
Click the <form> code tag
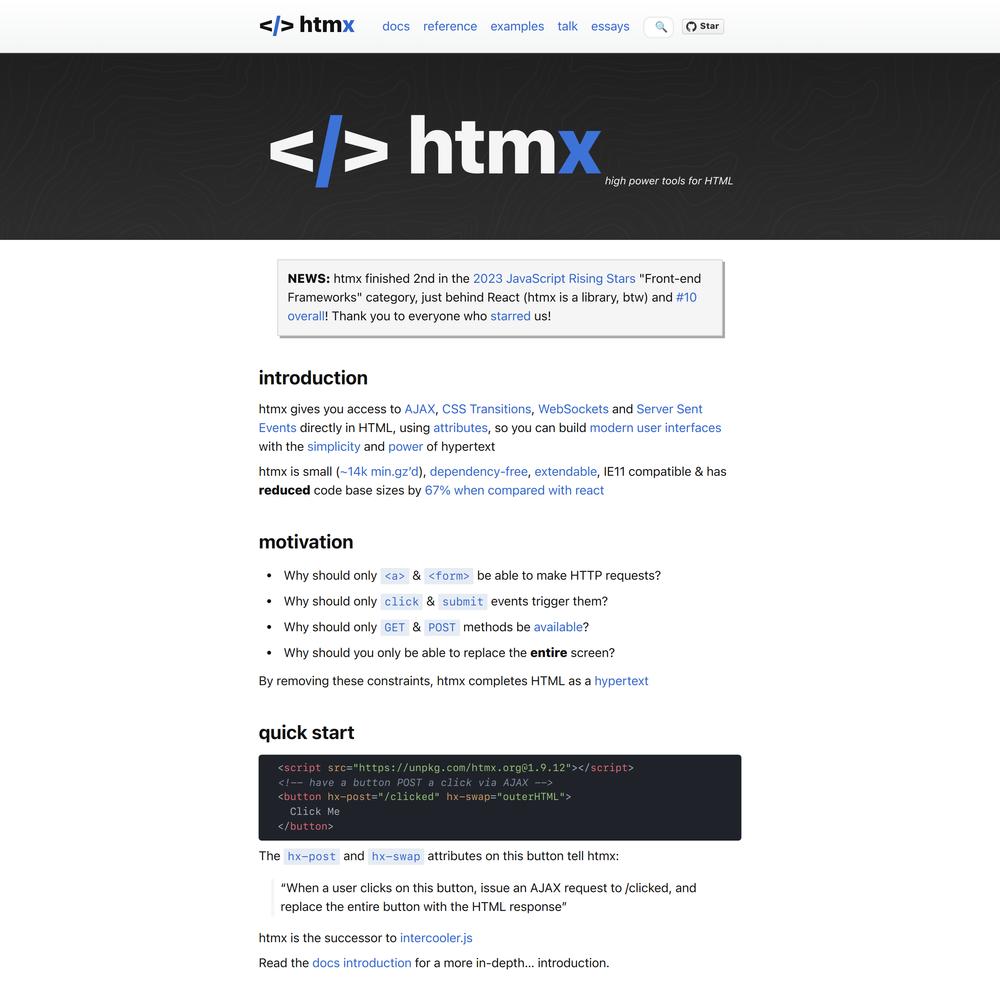(x=449, y=576)
